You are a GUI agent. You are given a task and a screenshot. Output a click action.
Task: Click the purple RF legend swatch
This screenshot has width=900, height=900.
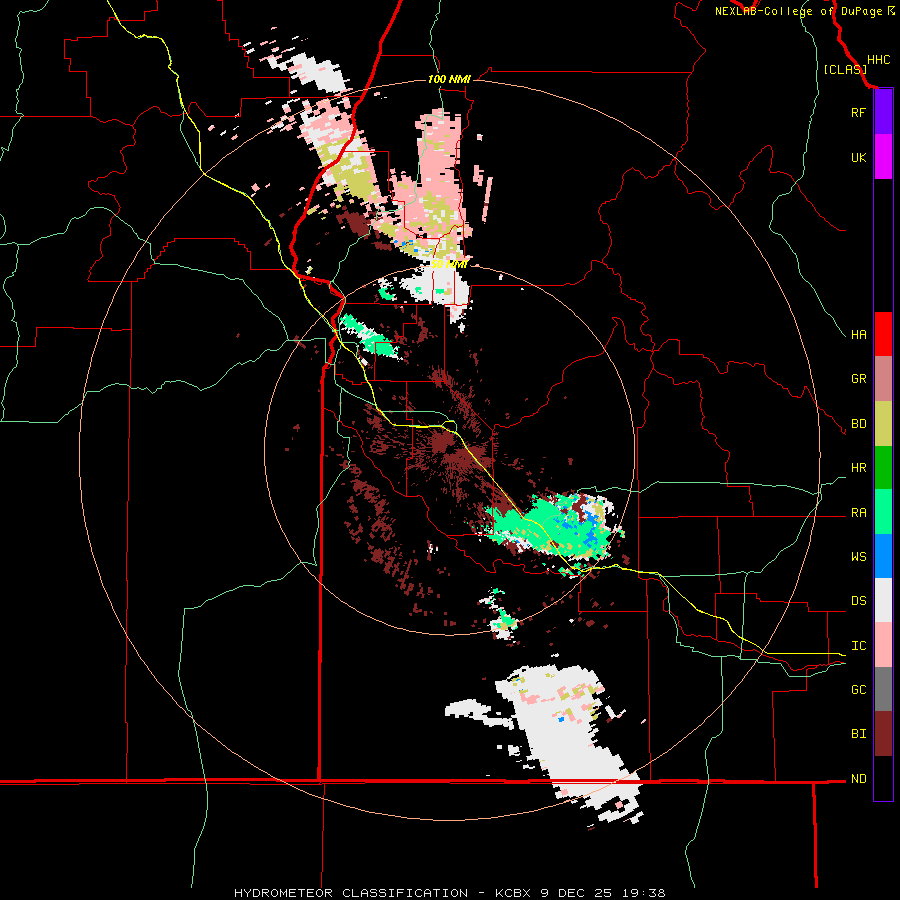click(x=883, y=112)
